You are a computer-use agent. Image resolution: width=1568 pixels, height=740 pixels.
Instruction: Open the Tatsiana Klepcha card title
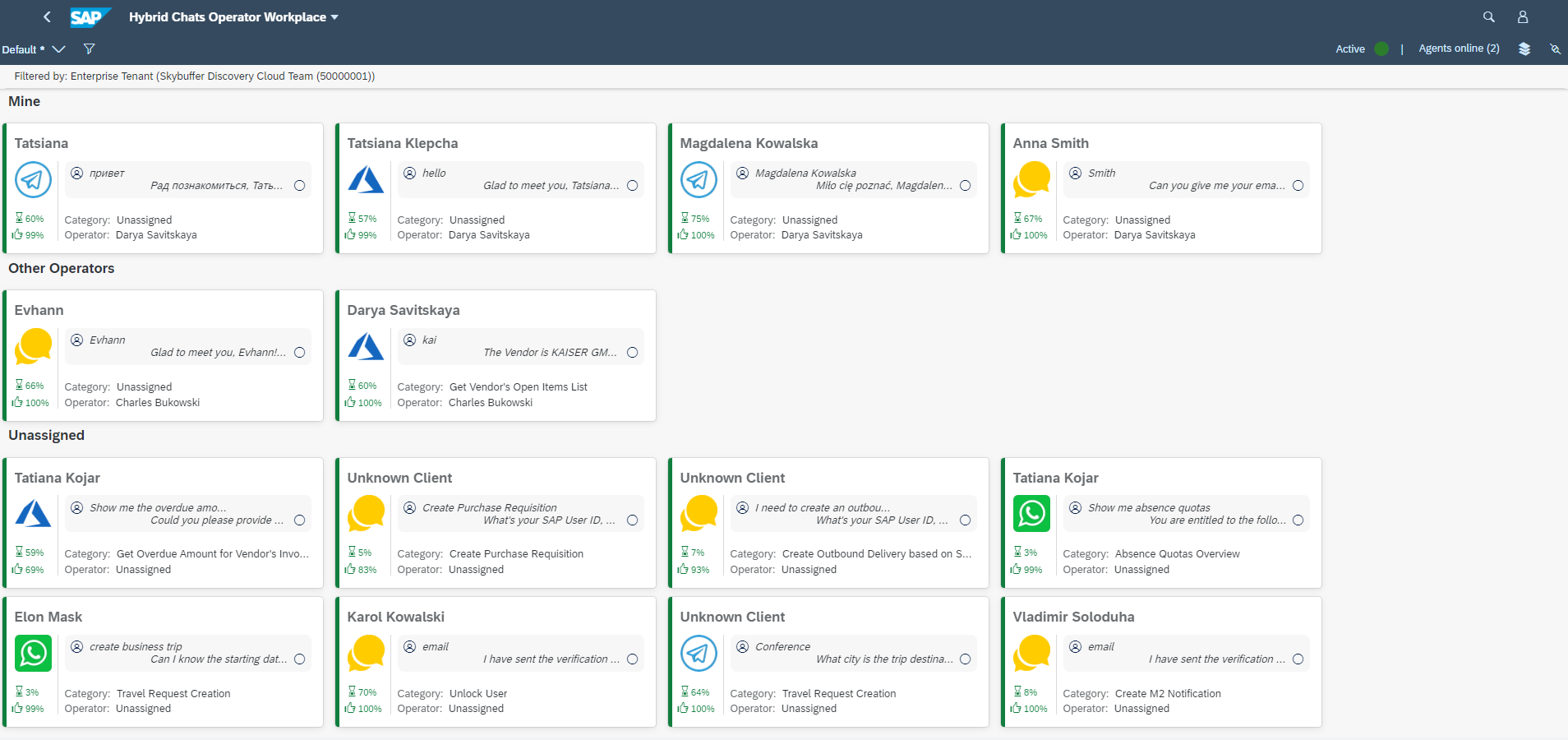click(x=403, y=143)
